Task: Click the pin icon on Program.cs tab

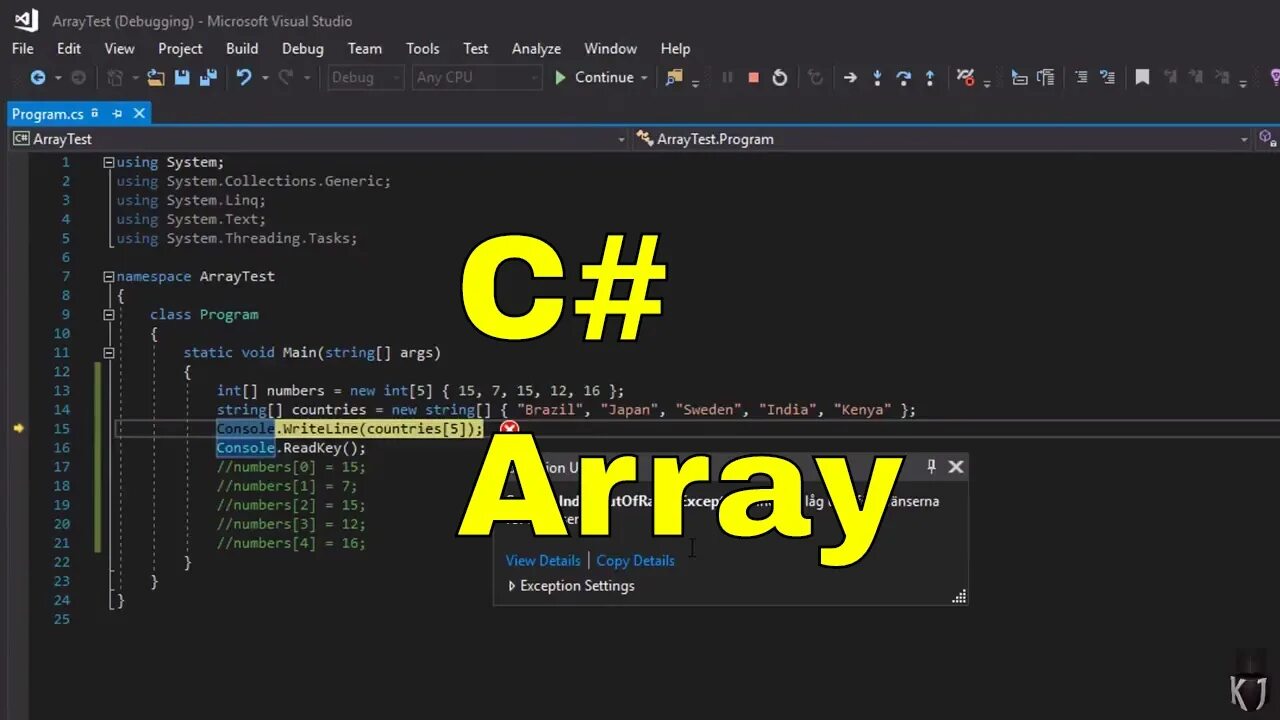Action: (116, 114)
